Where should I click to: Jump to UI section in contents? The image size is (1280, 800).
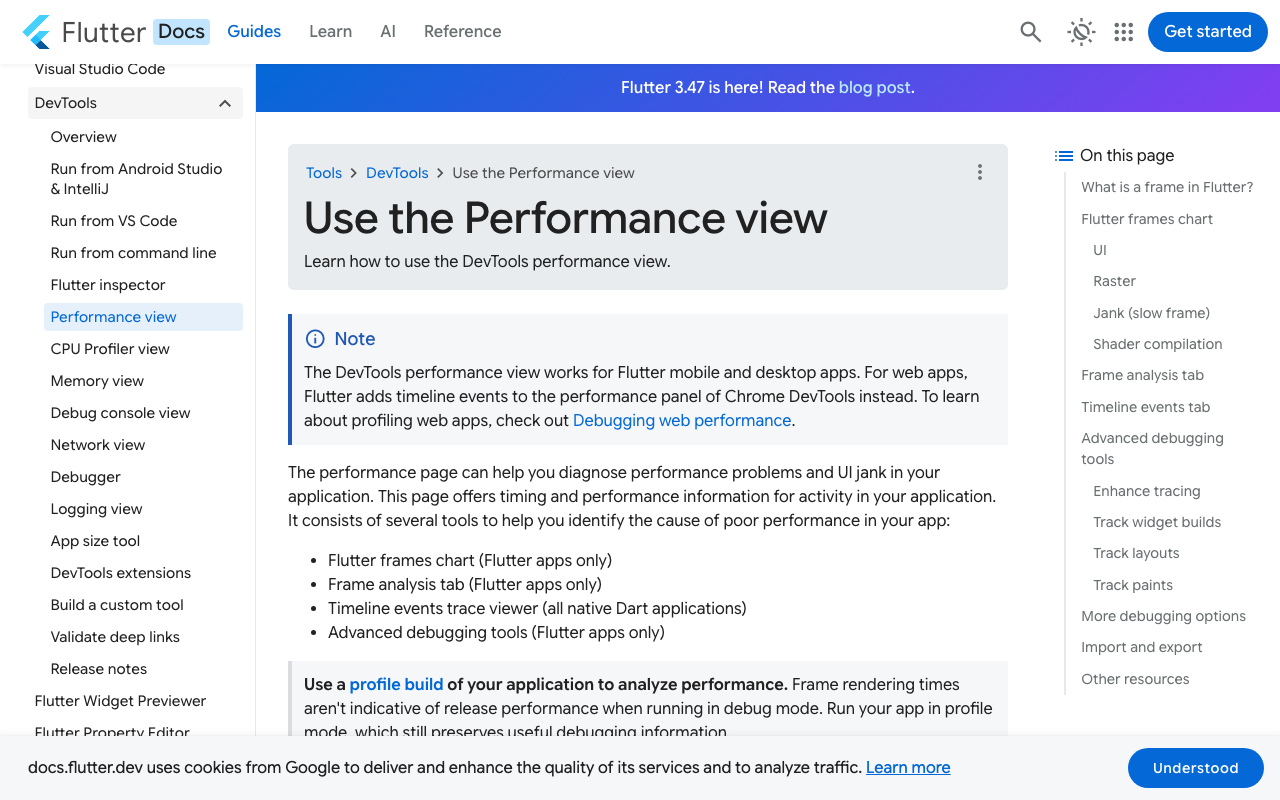[1100, 250]
